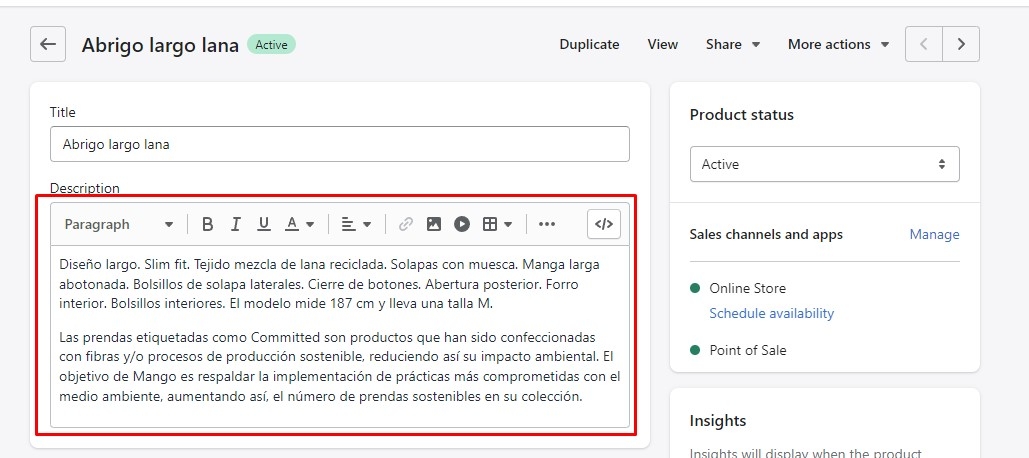The height and width of the screenshot is (458, 1029).
Task: Open the insert table dropdown
Action: point(497,224)
